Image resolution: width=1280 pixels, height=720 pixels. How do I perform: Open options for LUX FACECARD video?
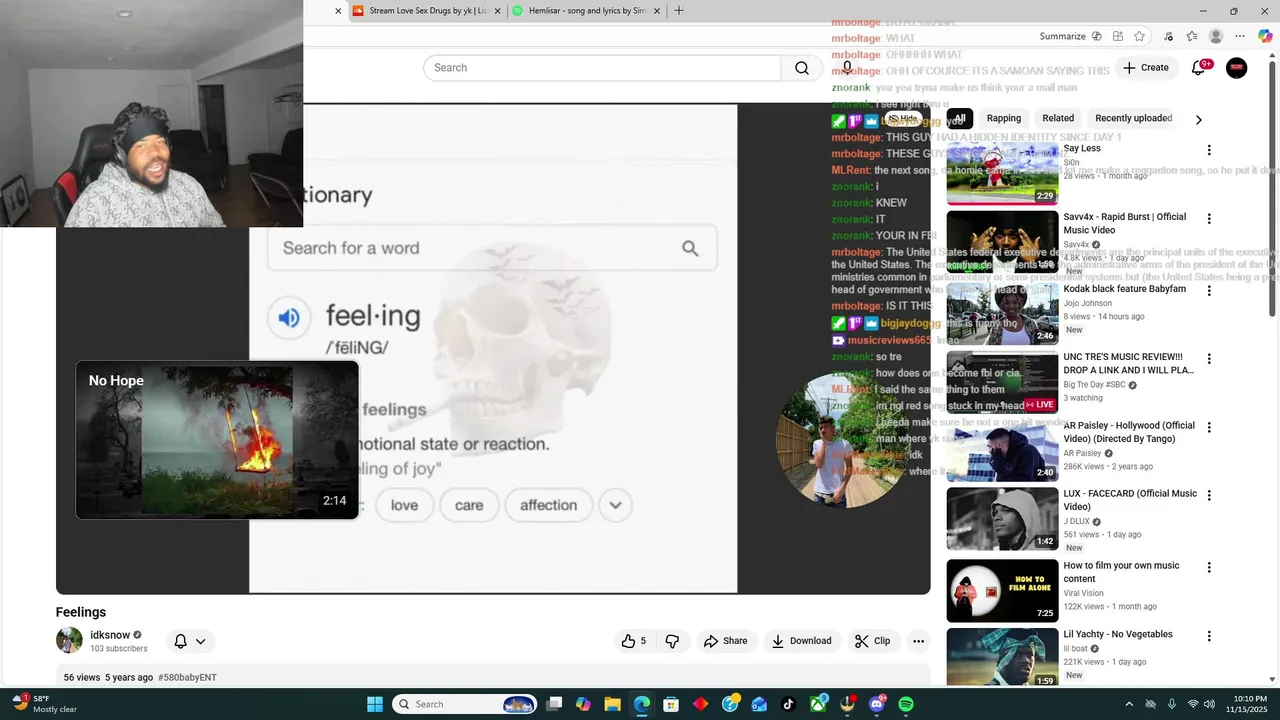pyautogui.click(x=1209, y=495)
